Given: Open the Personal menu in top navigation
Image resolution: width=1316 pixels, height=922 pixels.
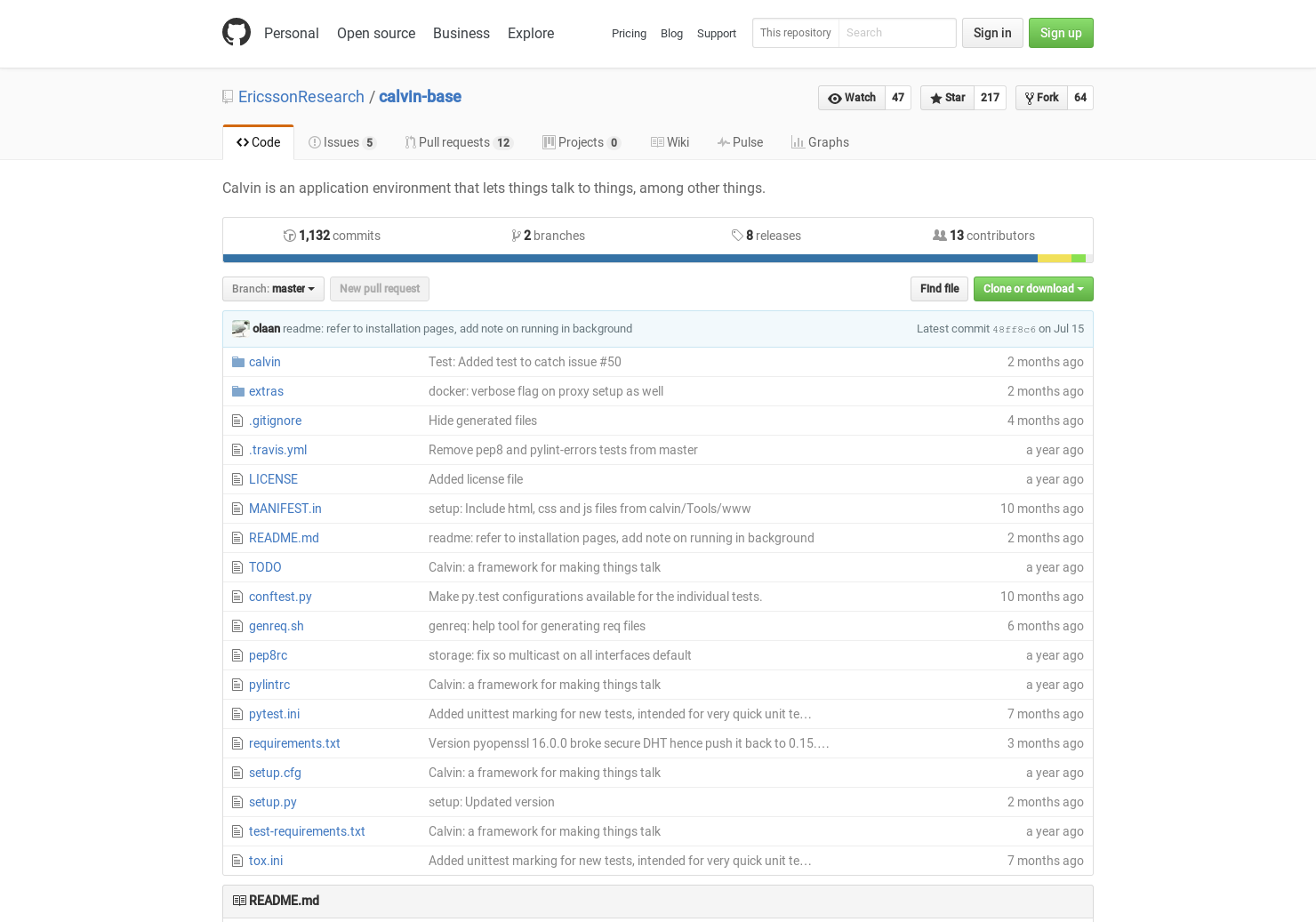Looking at the screenshot, I should coord(292,33).
